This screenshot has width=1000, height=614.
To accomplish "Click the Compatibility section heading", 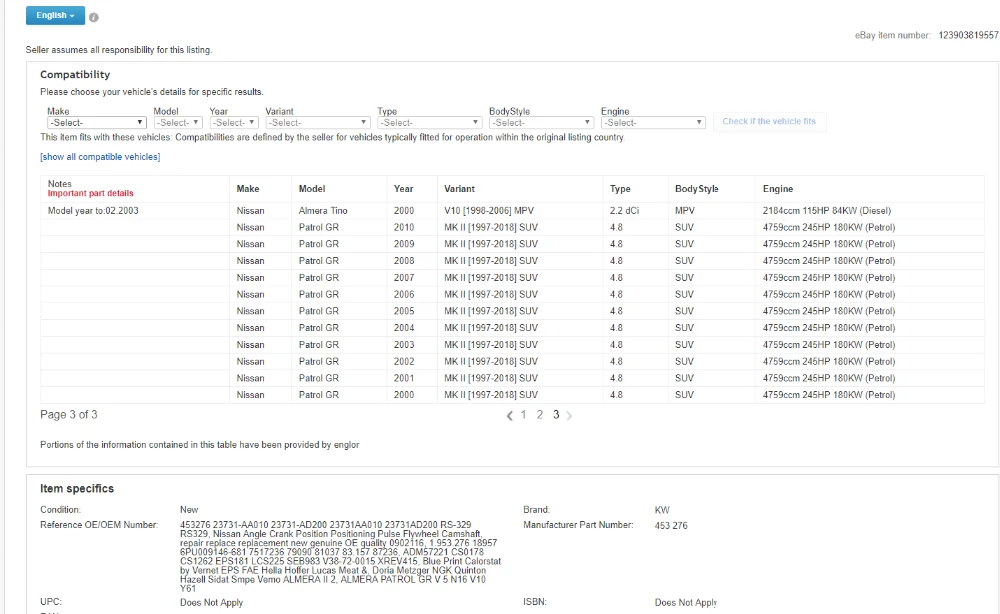I will coord(75,75).
